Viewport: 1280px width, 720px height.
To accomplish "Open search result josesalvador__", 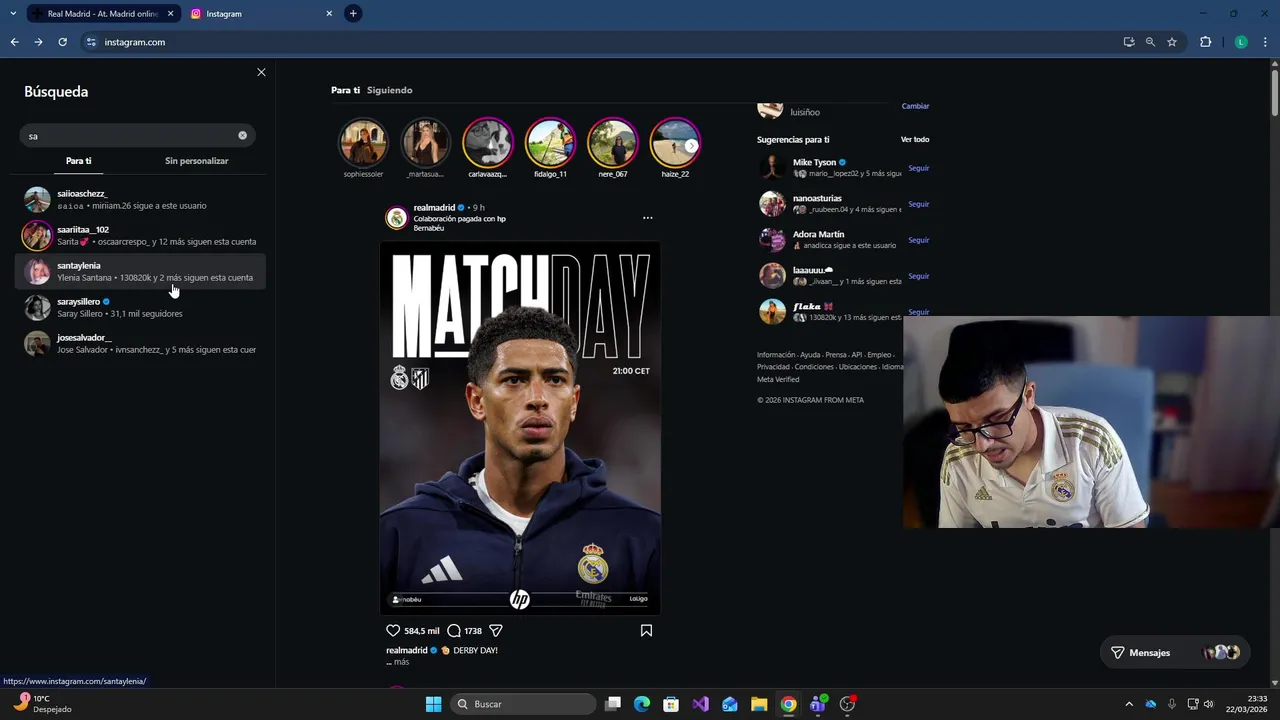I will coord(141,343).
